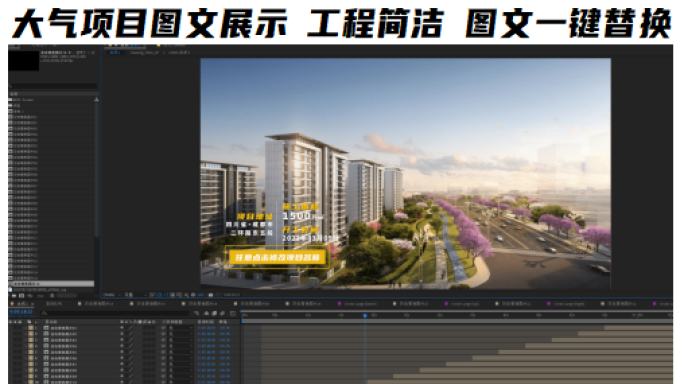The height and width of the screenshot is (384, 684).
Task: Click parent pick whip of layer 1
Action: [x=163, y=328]
